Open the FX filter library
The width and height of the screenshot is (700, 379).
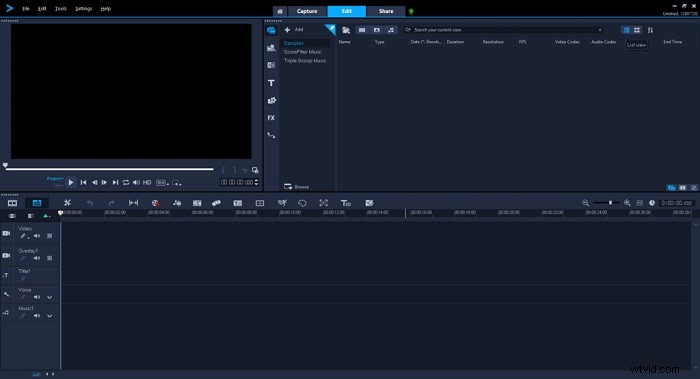click(271, 118)
